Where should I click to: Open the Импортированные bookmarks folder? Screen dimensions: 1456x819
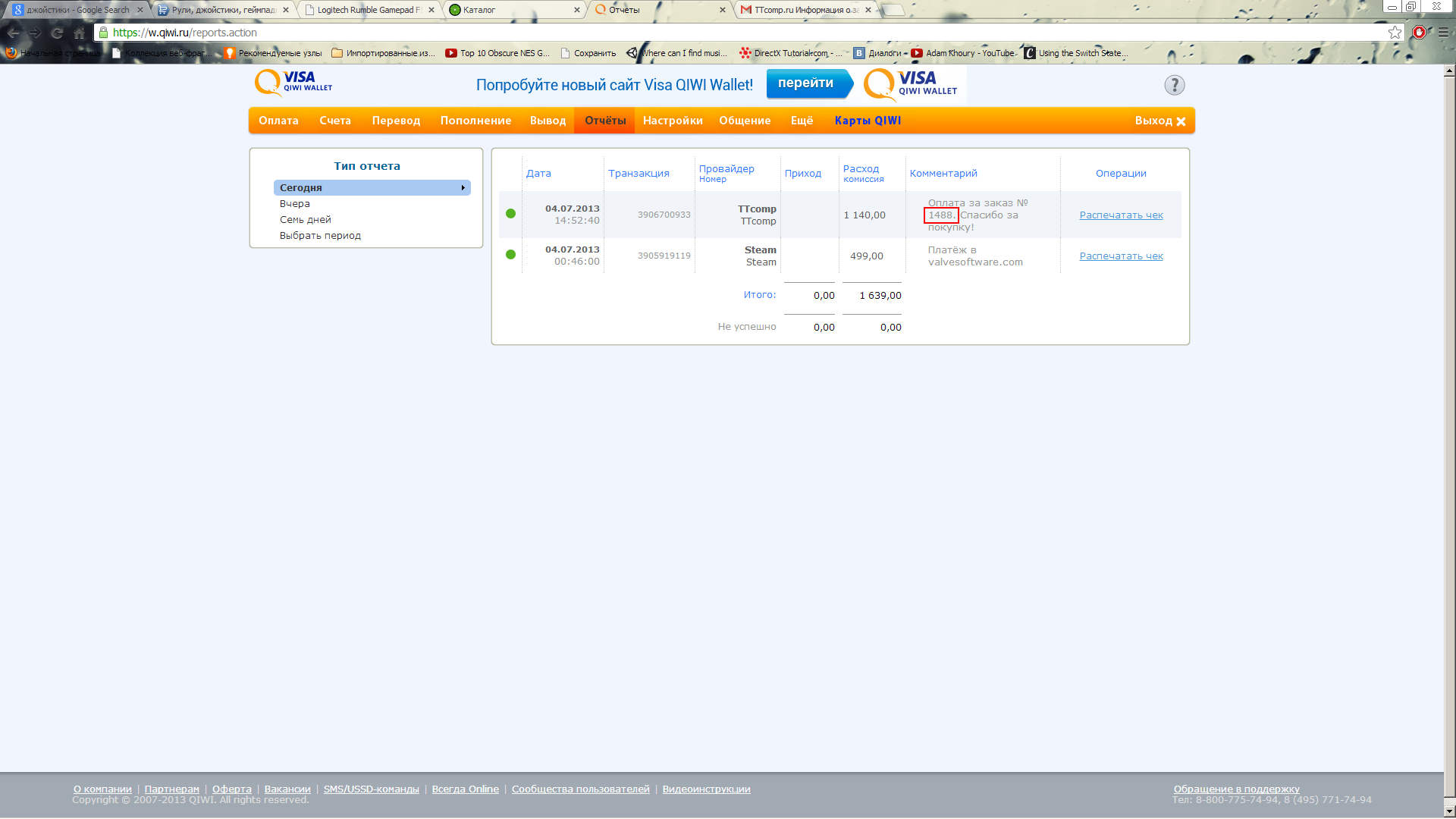pyautogui.click(x=384, y=53)
